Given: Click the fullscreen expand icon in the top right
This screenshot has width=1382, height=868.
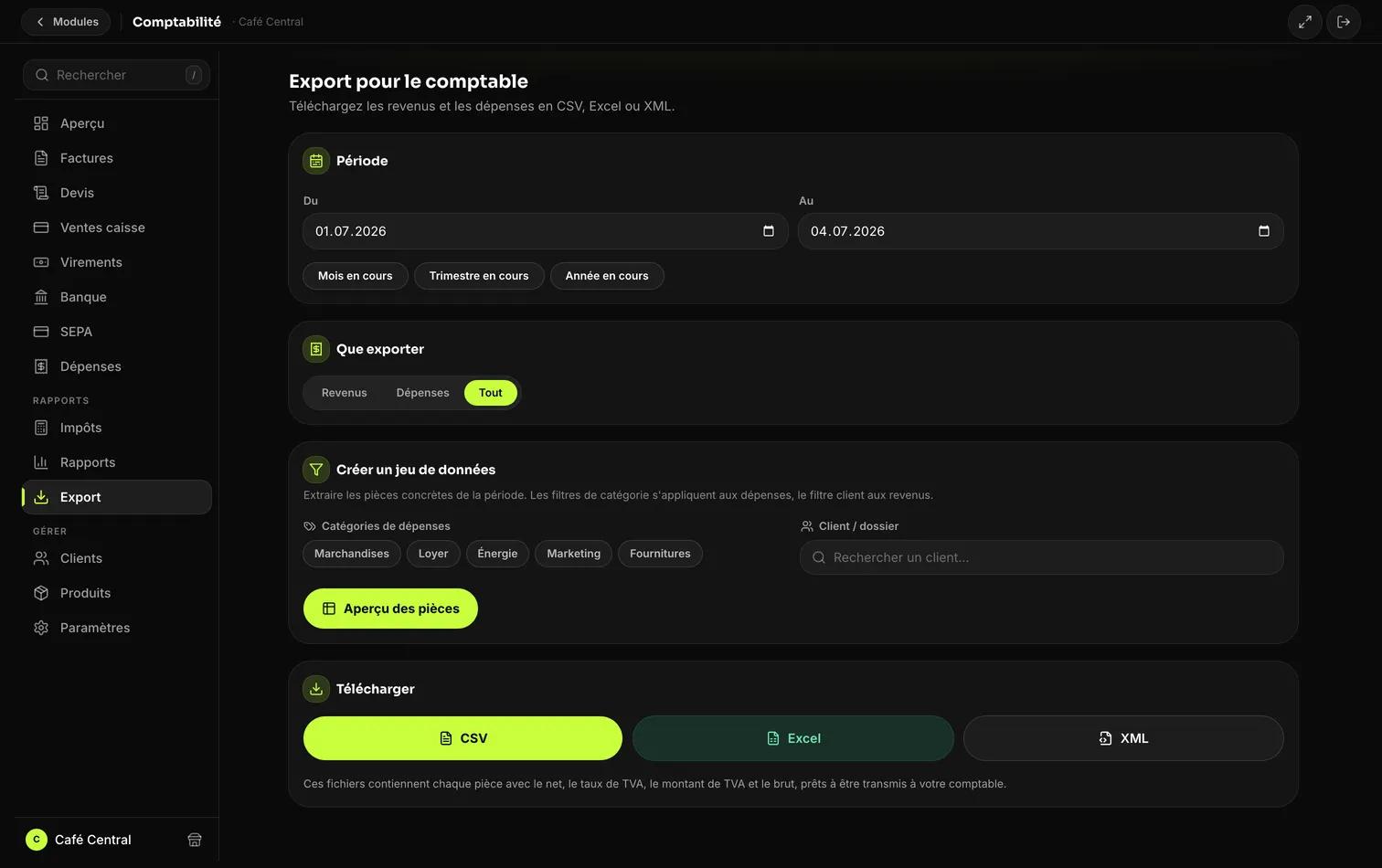Looking at the screenshot, I should tap(1305, 22).
